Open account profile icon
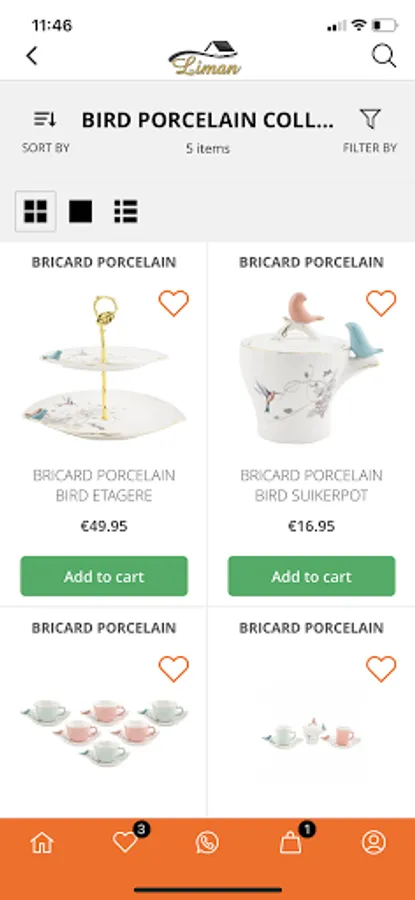 (x=374, y=843)
